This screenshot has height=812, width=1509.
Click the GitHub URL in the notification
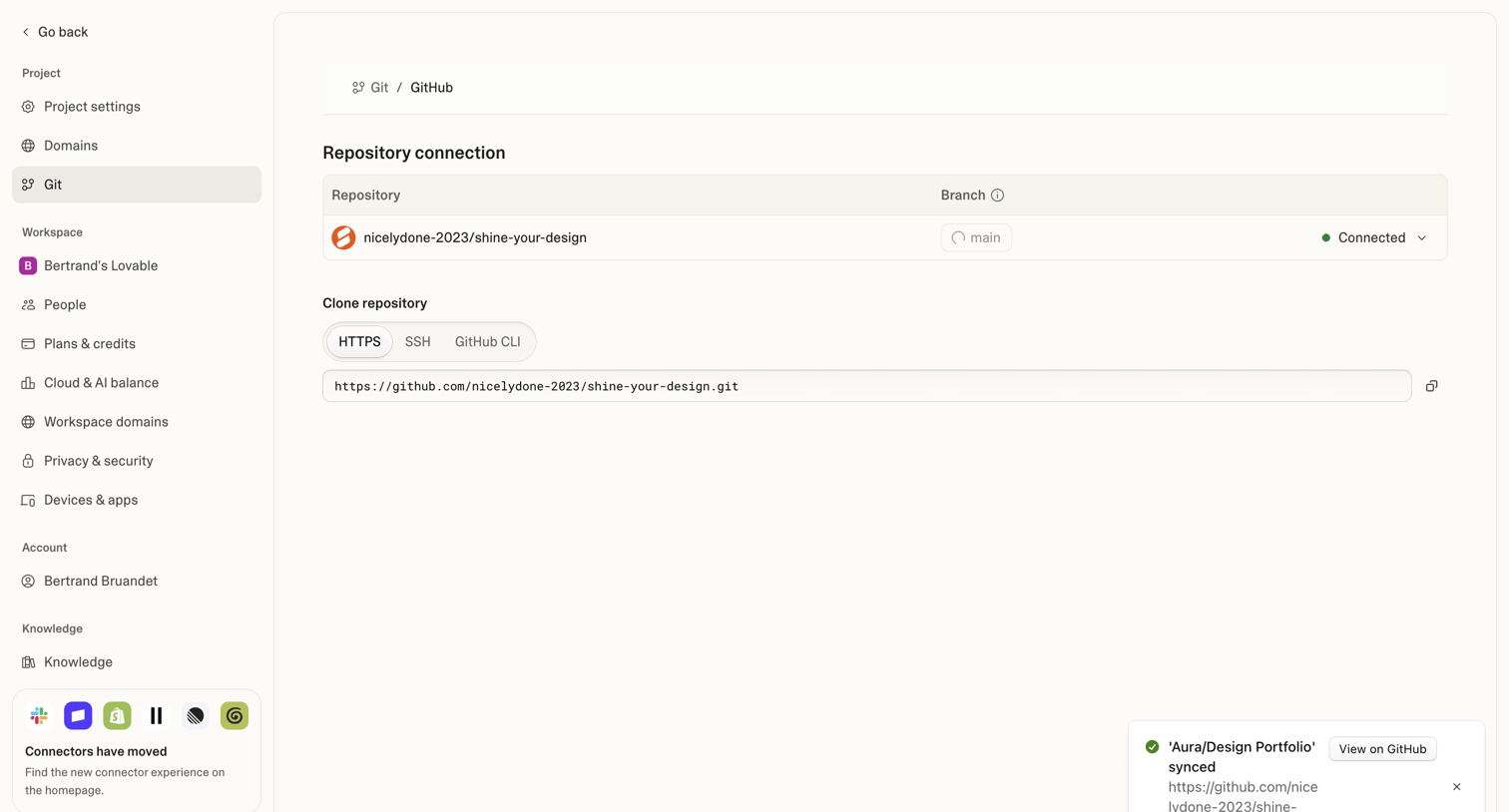point(1243,796)
